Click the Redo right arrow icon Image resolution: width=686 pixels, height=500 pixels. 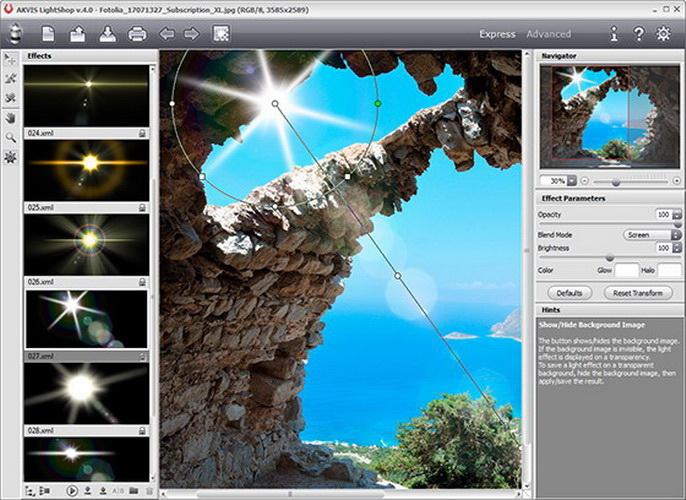pyautogui.click(x=192, y=34)
